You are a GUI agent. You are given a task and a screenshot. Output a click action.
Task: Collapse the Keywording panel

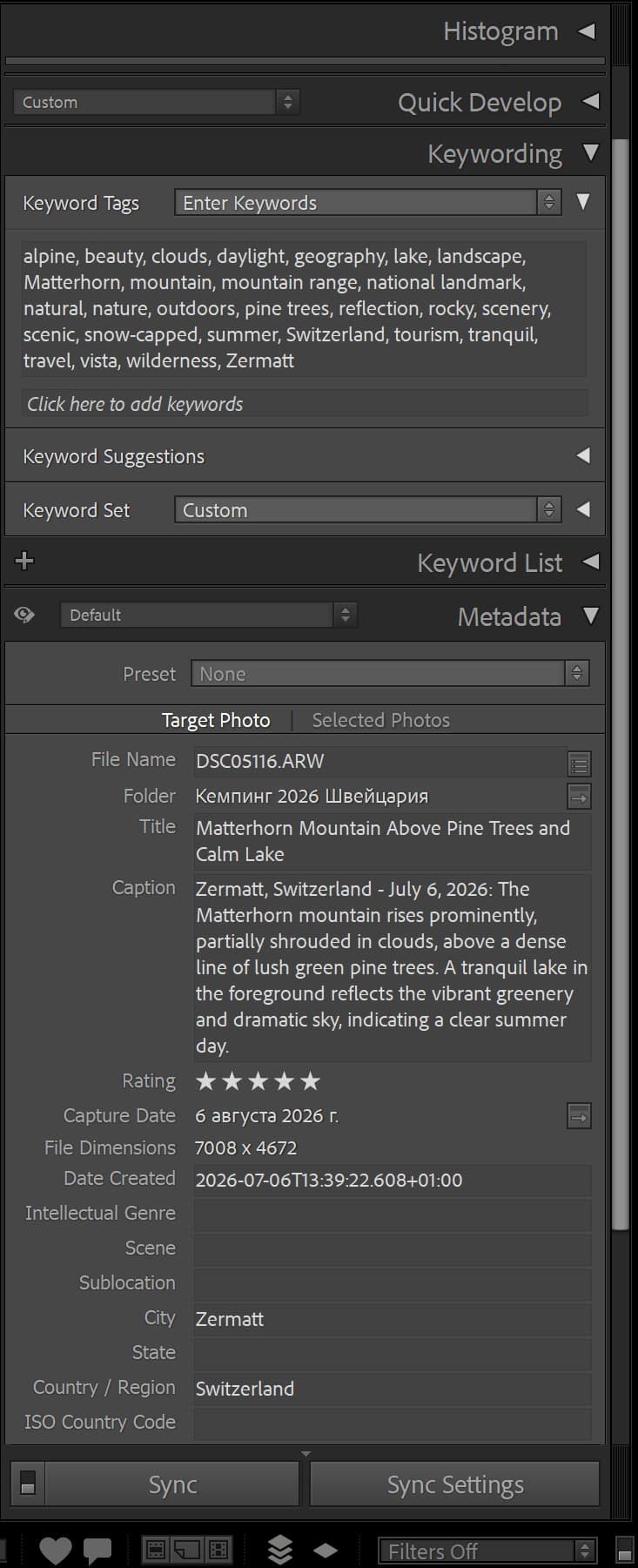tap(591, 153)
